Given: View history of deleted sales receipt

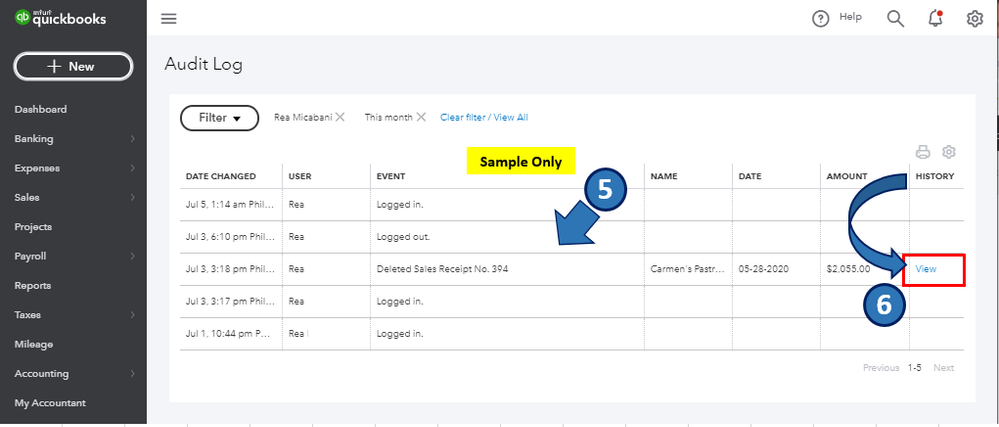Looking at the screenshot, I should pyautogui.click(x=925, y=269).
